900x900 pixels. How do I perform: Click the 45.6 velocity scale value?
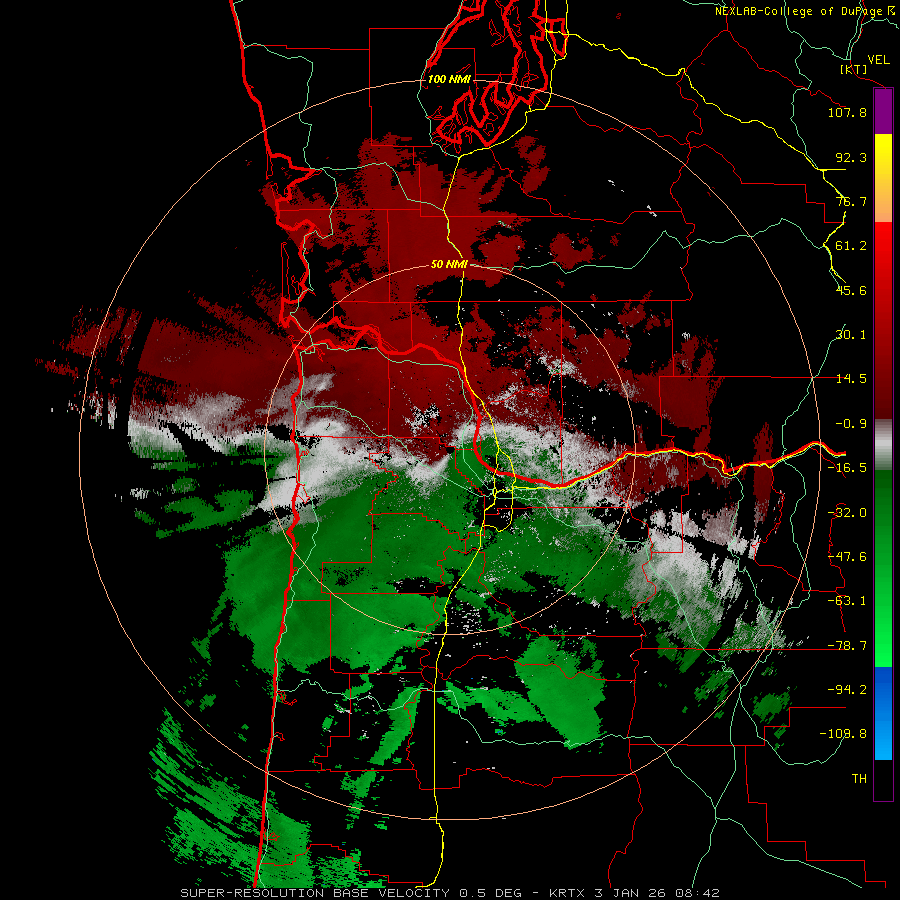851,290
